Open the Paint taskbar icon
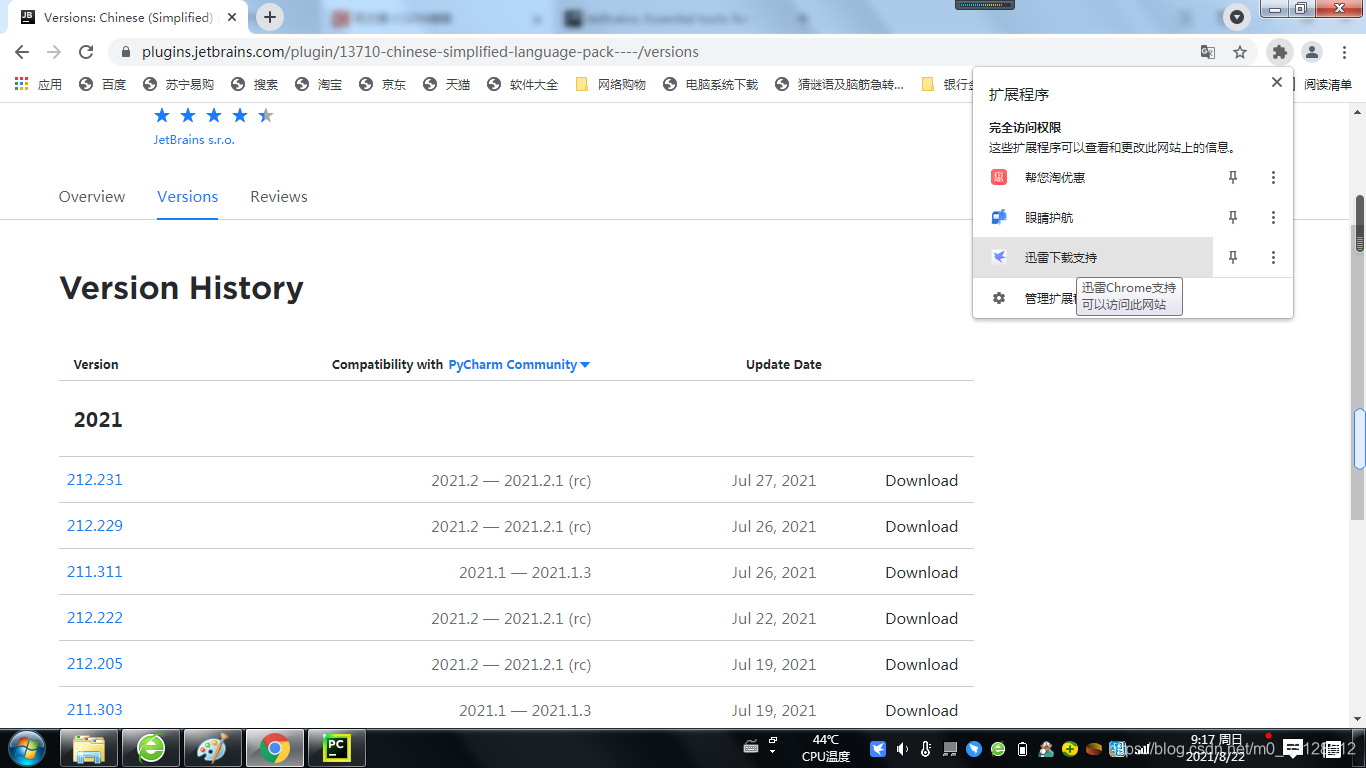Viewport: 1366px width, 768px height. tap(213, 748)
